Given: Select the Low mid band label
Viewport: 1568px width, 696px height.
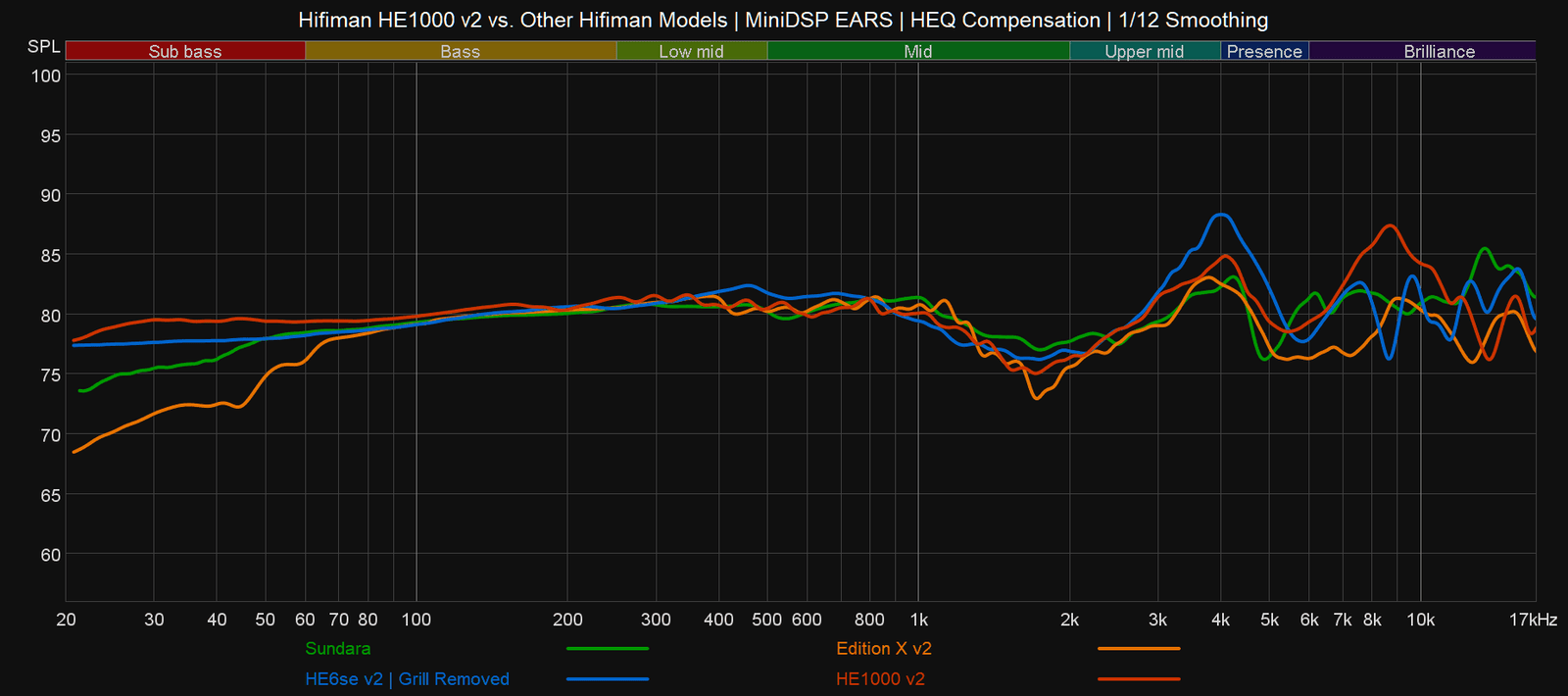Looking at the screenshot, I should (x=691, y=51).
